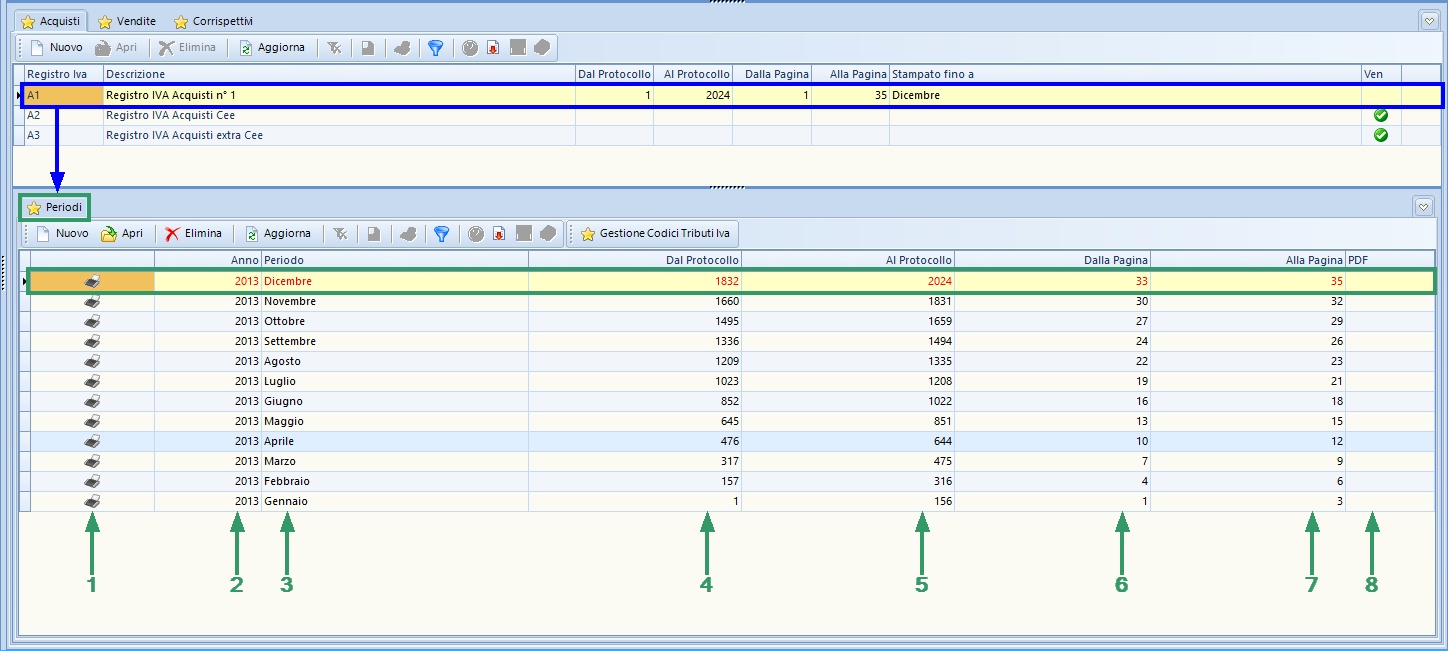Click green check mark in row A2
This screenshot has width=1448, height=651.
click(x=1381, y=116)
